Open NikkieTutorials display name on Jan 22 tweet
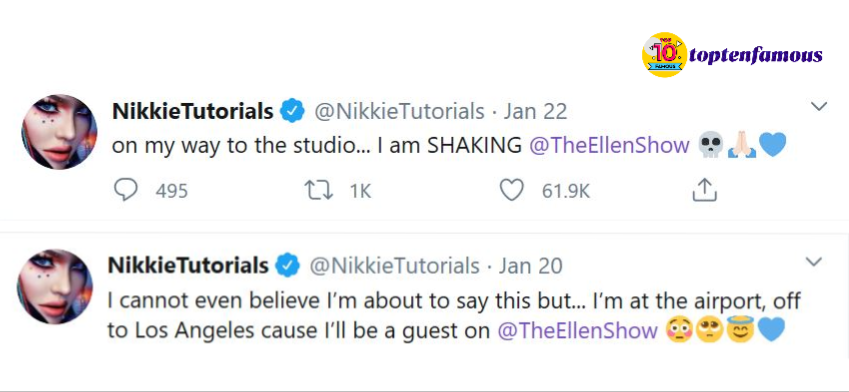 pyautogui.click(x=192, y=112)
